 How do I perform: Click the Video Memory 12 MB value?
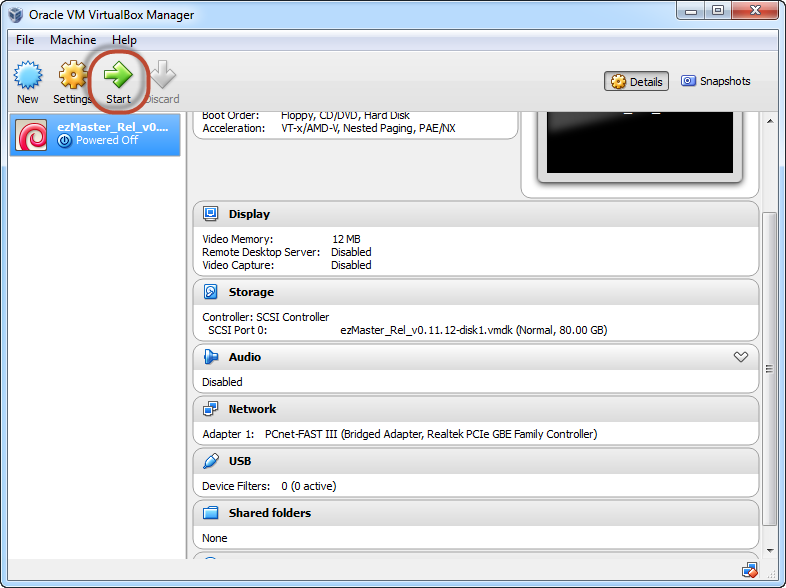346,239
